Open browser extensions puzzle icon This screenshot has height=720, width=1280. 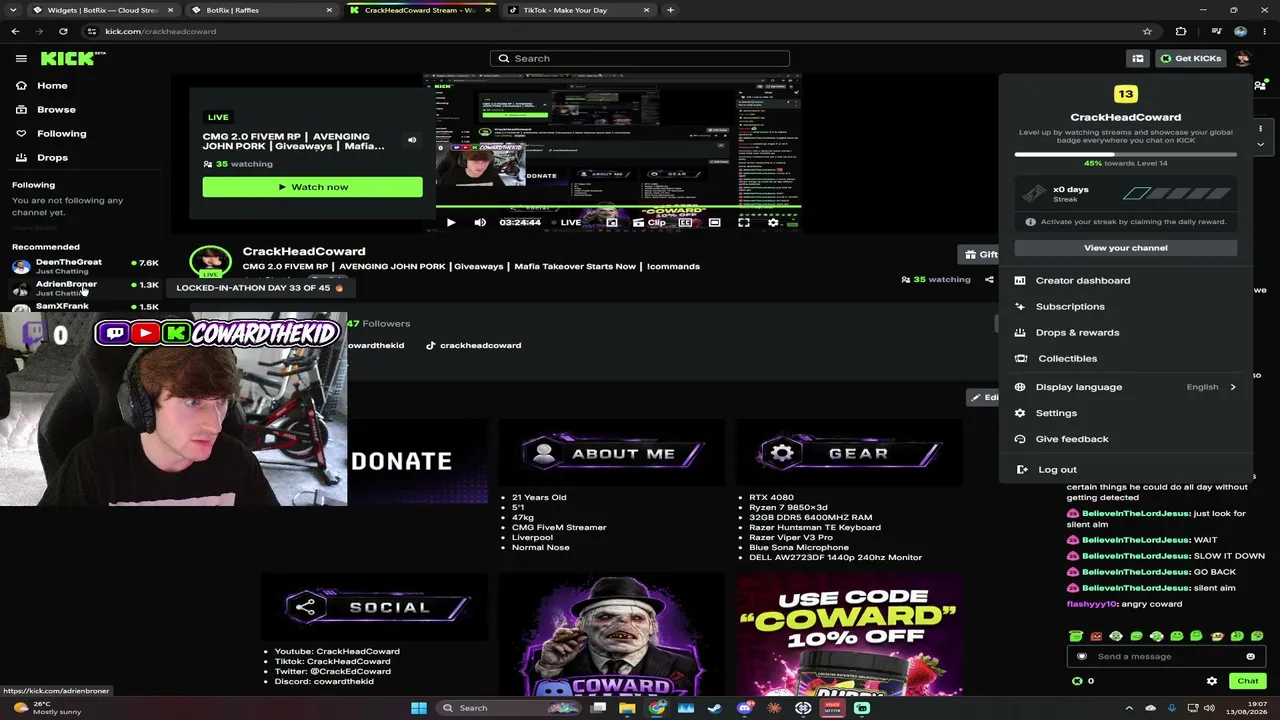(x=1181, y=31)
